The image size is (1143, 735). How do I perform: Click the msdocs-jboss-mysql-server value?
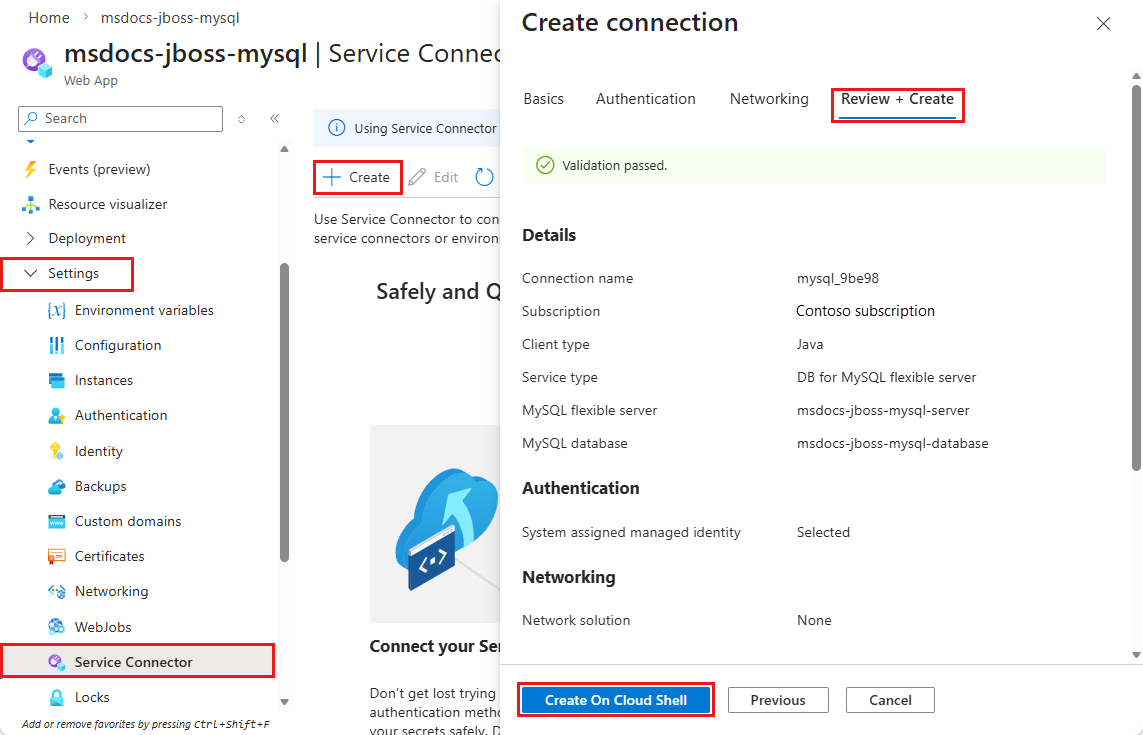883,411
